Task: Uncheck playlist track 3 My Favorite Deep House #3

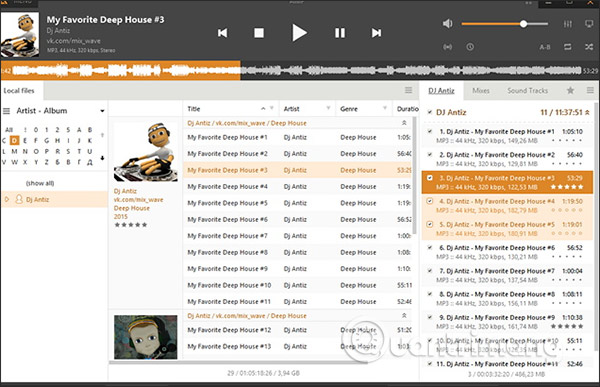Action: [x=430, y=178]
